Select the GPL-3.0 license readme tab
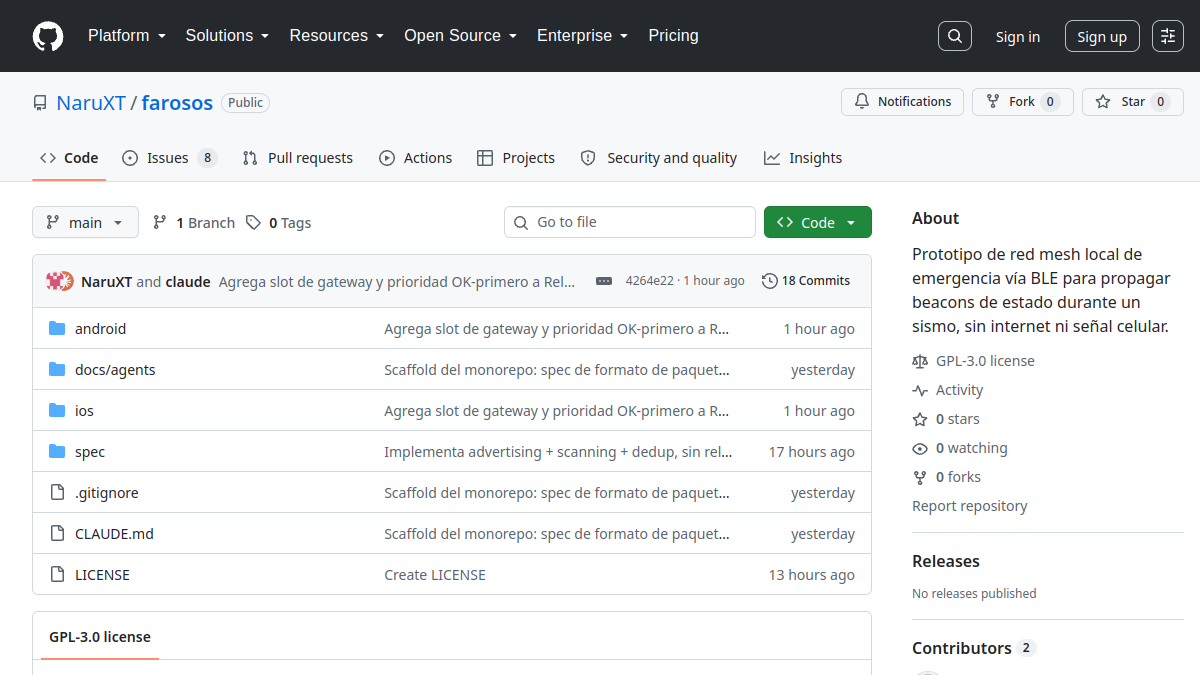Image resolution: width=1200 pixels, height=675 pixels. click(100, 636)
